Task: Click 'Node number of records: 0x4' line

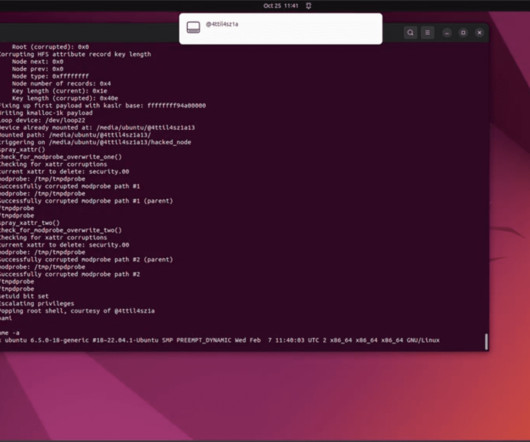Action: pos(61,83)
